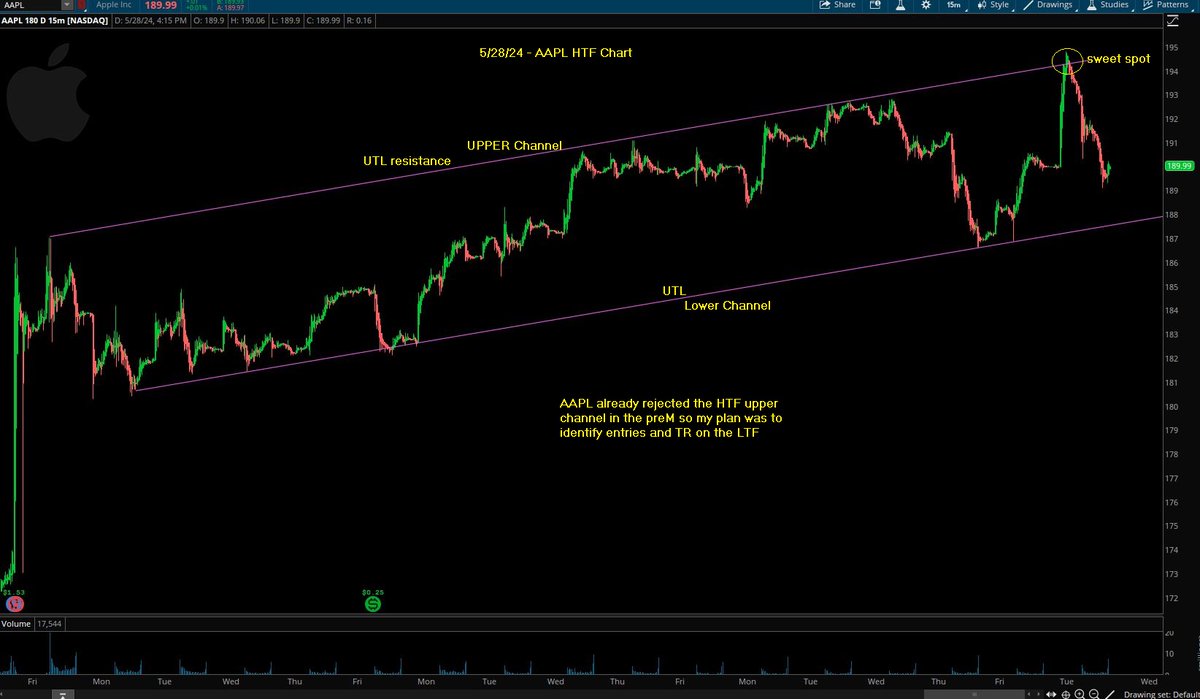The image size is (1200, 699).
Task: Open chart settings gear
Action: pyautogui.click(x=925, y=5)
